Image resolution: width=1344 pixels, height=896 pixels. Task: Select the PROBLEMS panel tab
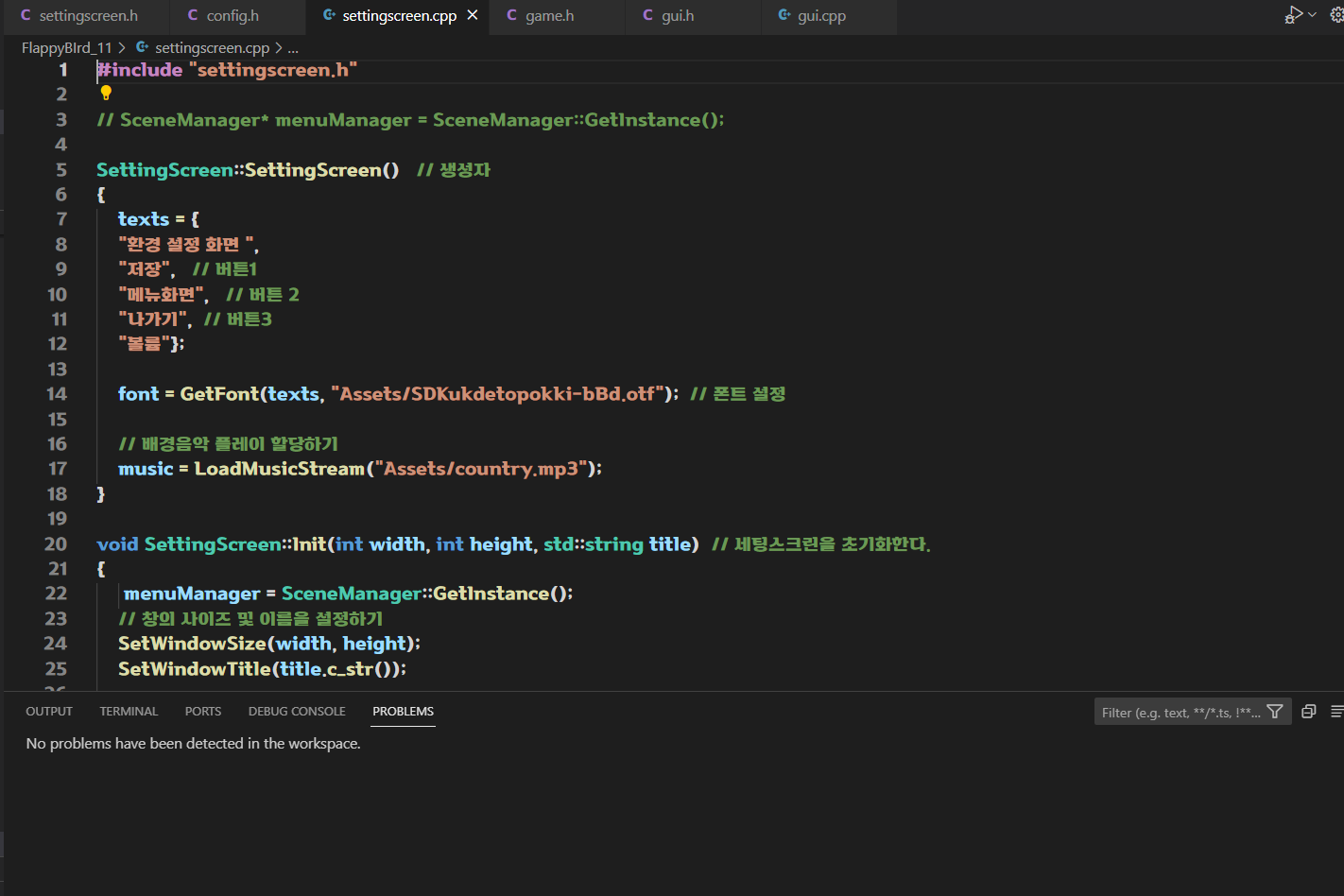pos(403,711)
